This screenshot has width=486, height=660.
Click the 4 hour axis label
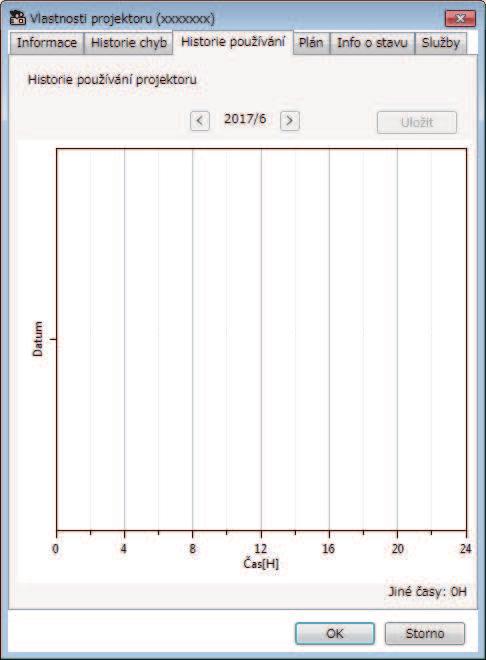[124, 548]
